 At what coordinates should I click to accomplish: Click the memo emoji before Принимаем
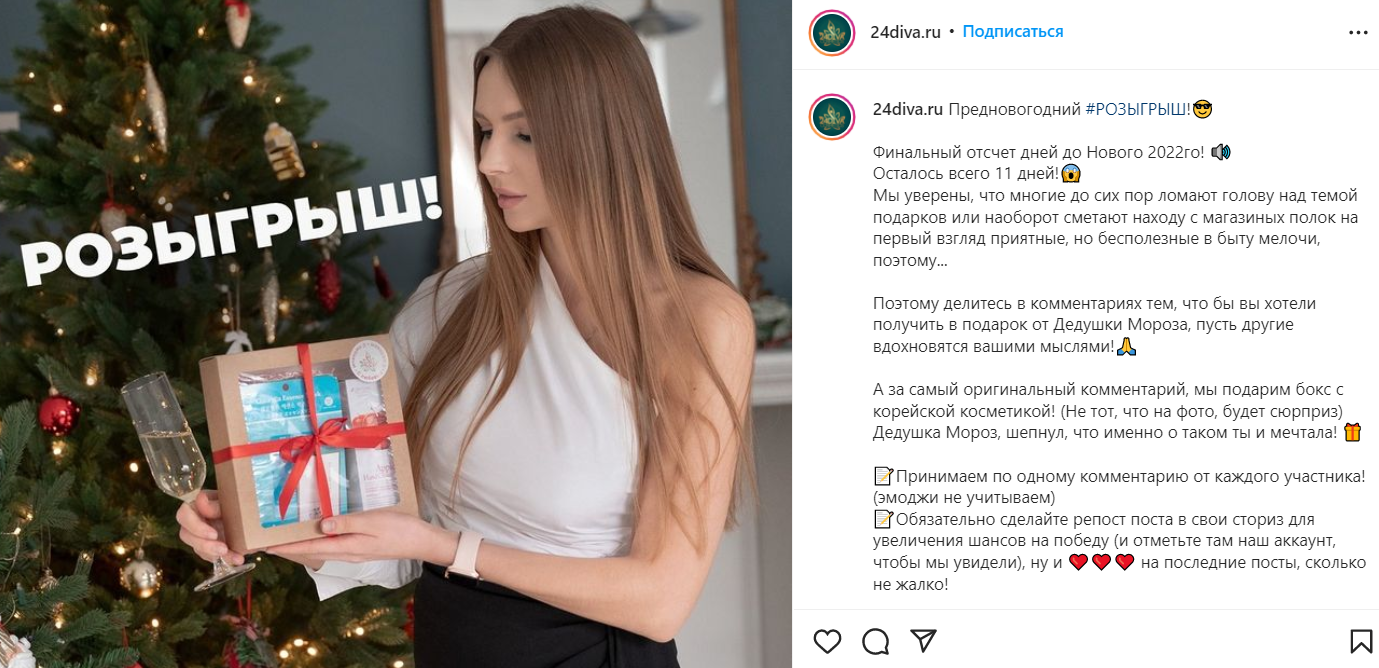pyautogui.click(x=883, y=476)
